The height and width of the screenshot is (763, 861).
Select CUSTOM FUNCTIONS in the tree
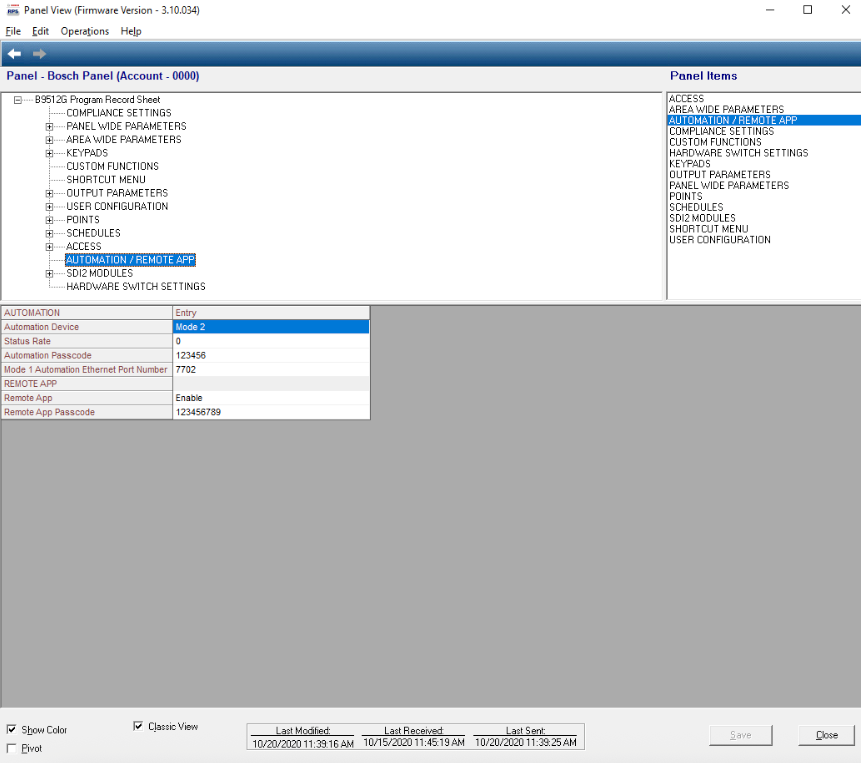click(113, 166)
